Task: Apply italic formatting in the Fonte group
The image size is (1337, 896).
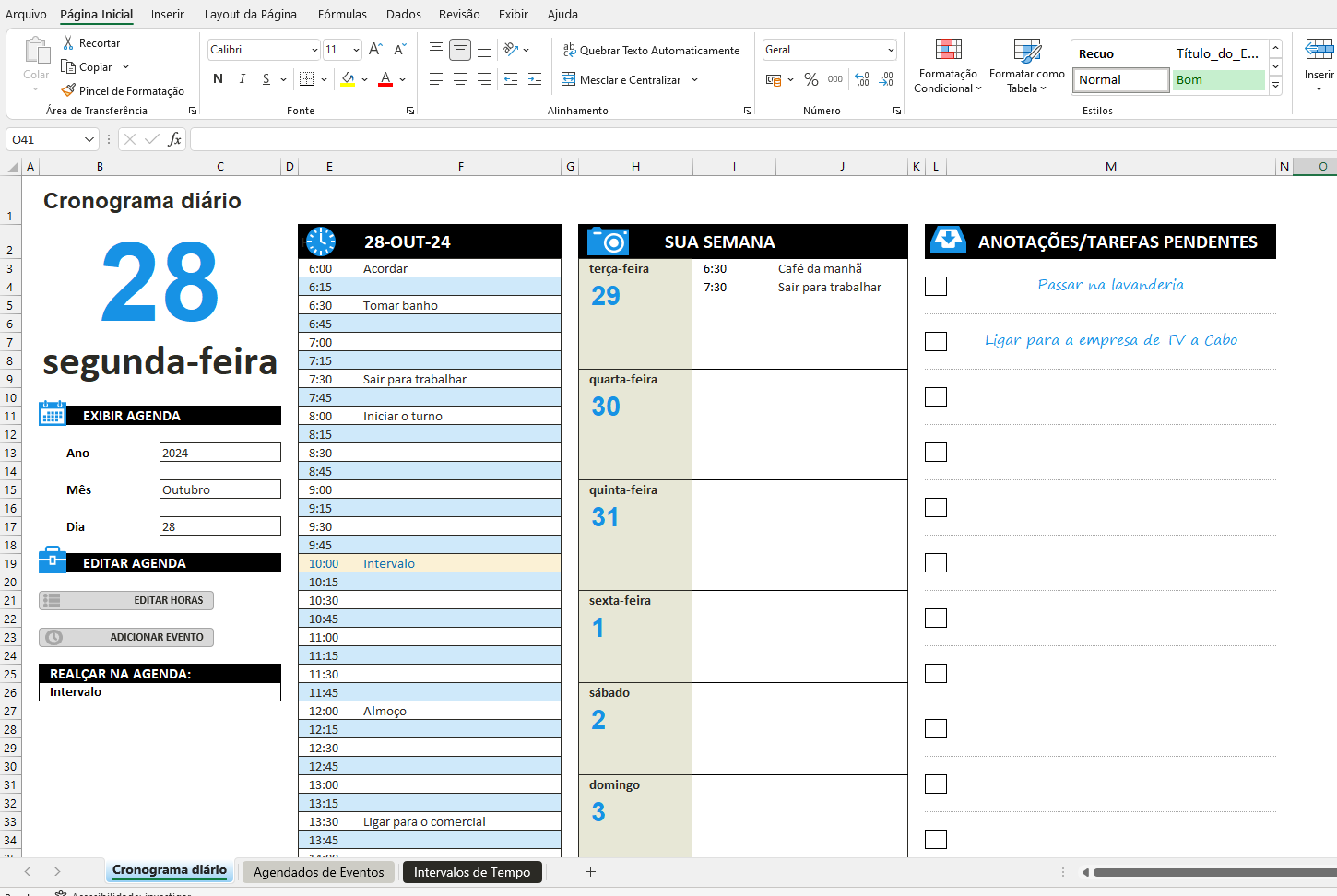Action: [242, 79]
